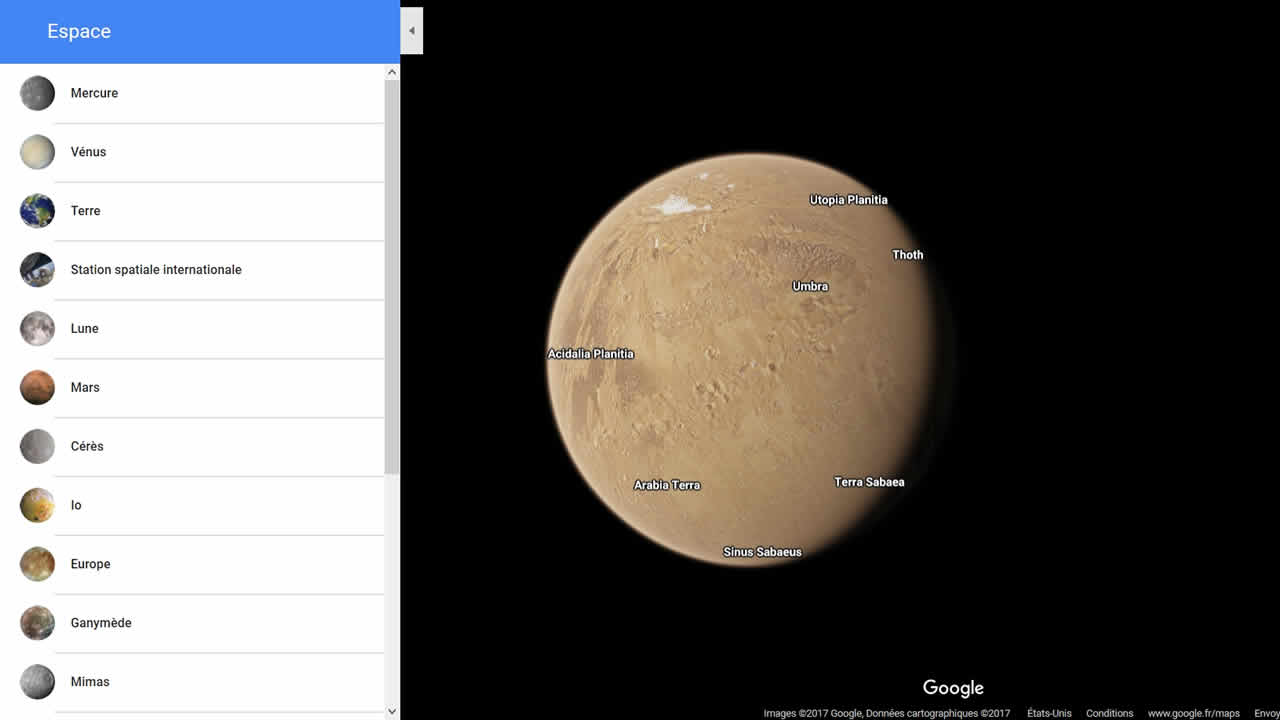Open Station spatiale internationale entry
Screen dimensions: 1280x720
point(192,270)
